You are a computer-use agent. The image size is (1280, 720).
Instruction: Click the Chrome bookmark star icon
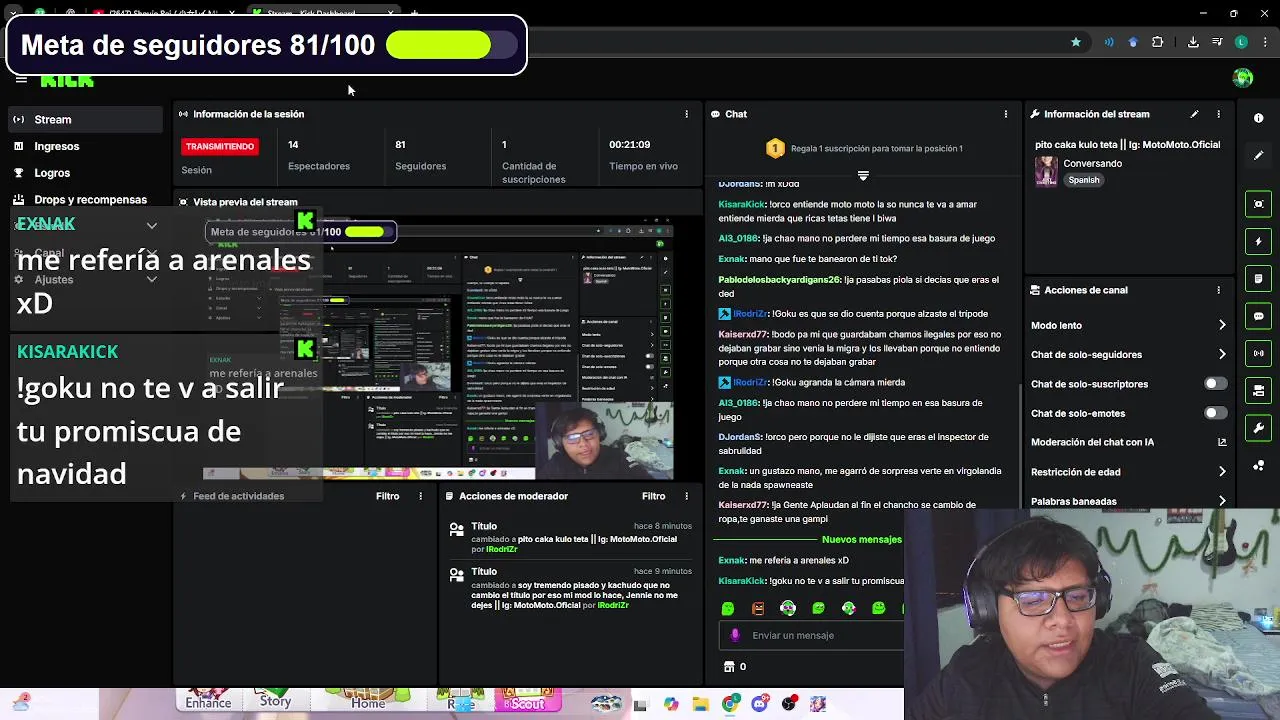(x=1076, y=42)
